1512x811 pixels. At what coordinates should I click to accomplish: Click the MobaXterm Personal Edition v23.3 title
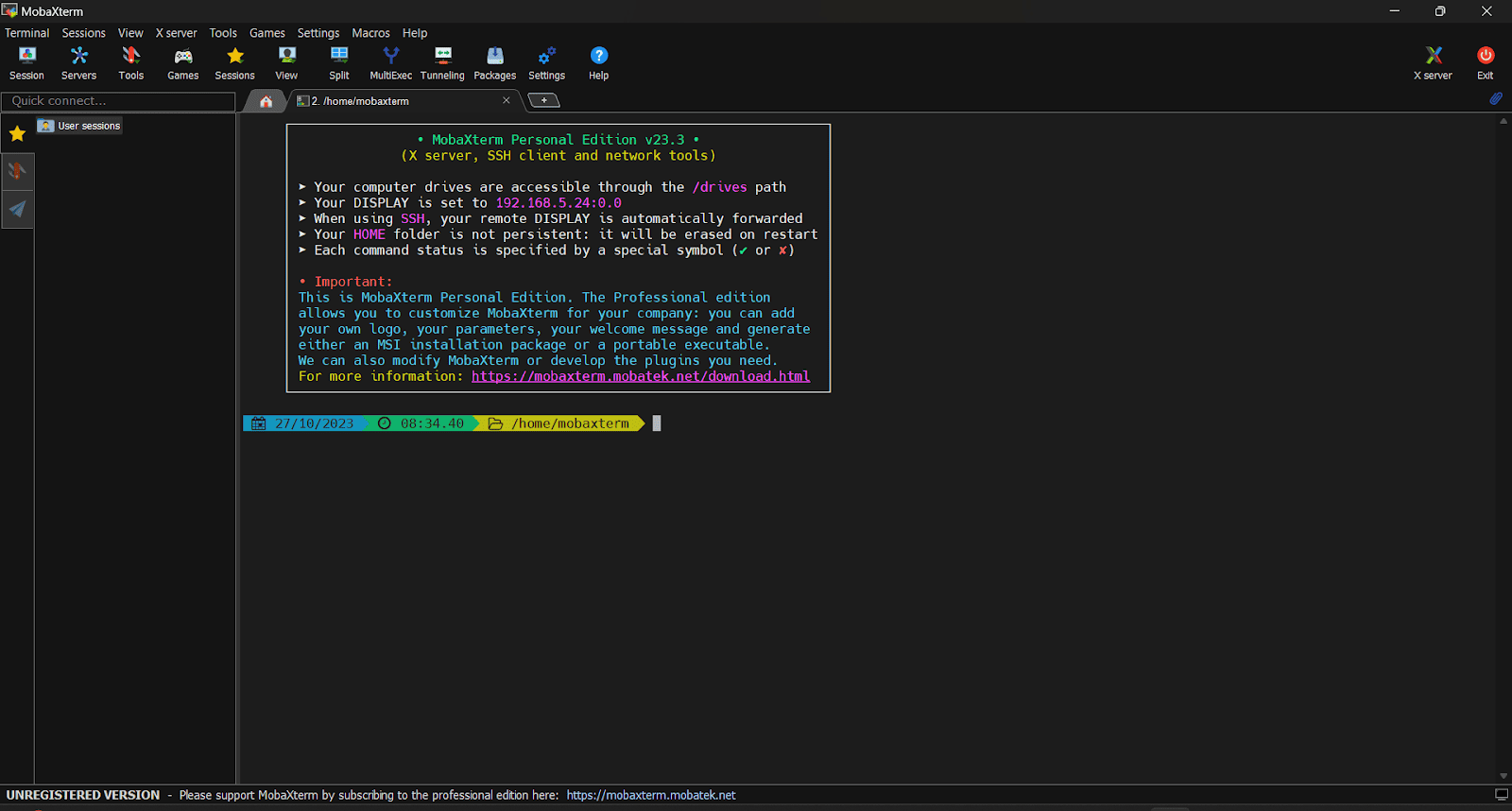click(x=558, y=140)
